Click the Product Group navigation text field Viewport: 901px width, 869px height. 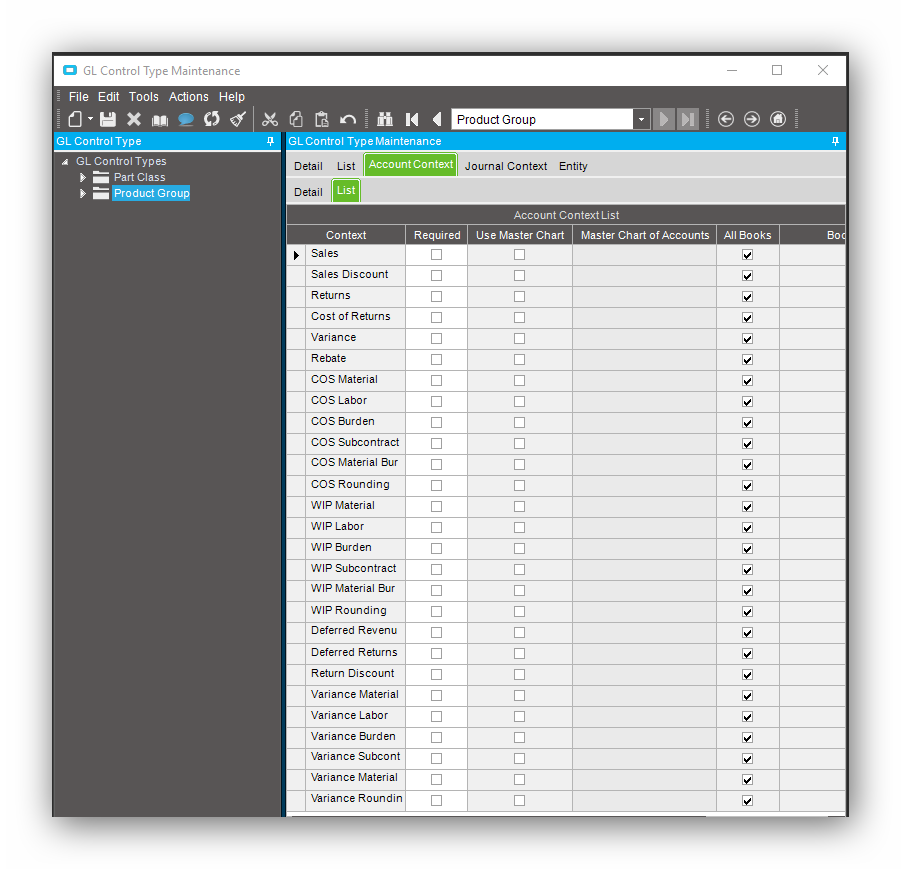[x=542, y=120]
